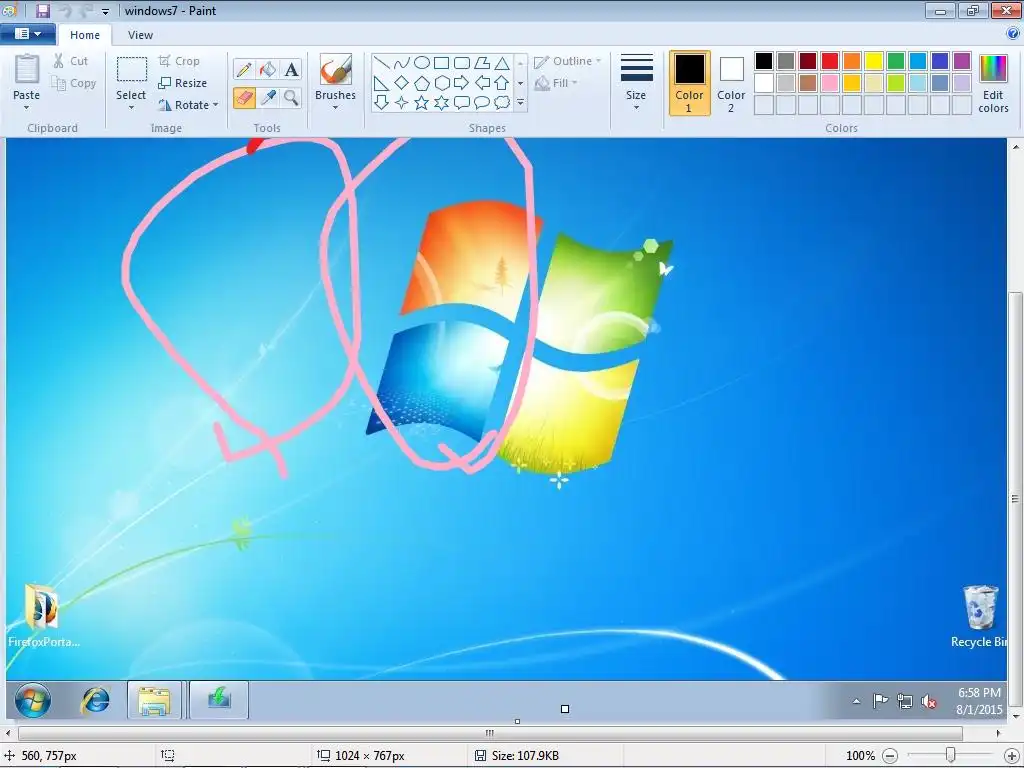Choose the Four-point star shape
The image size is (1024, 768).
pos(402,103)
